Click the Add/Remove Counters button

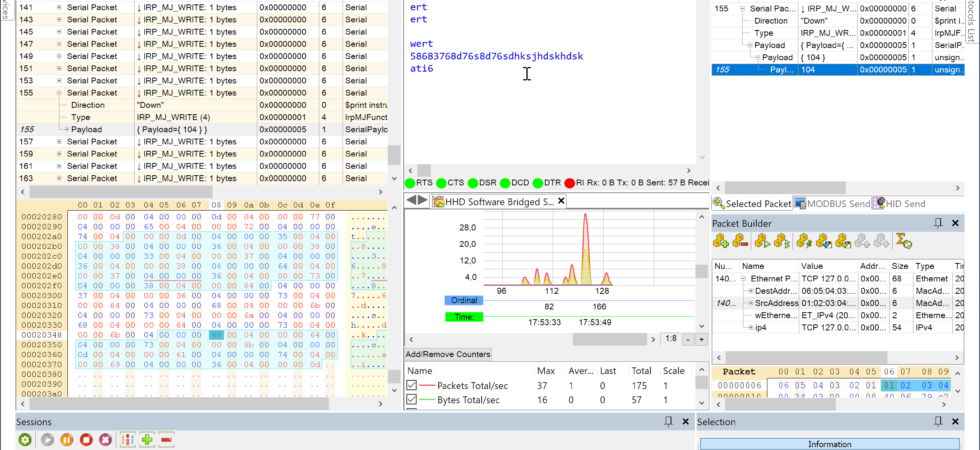[448, 354]
